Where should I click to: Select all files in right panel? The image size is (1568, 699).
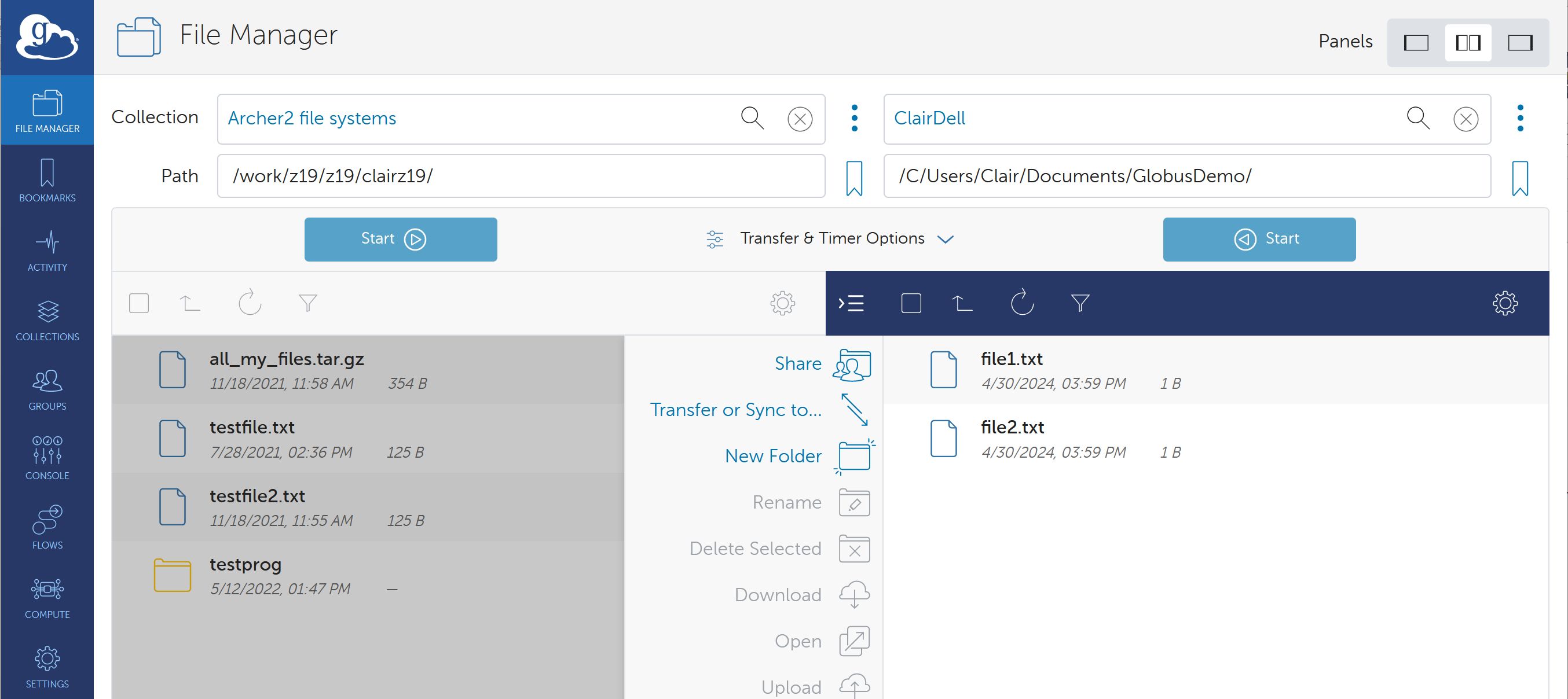click(911, 303)
